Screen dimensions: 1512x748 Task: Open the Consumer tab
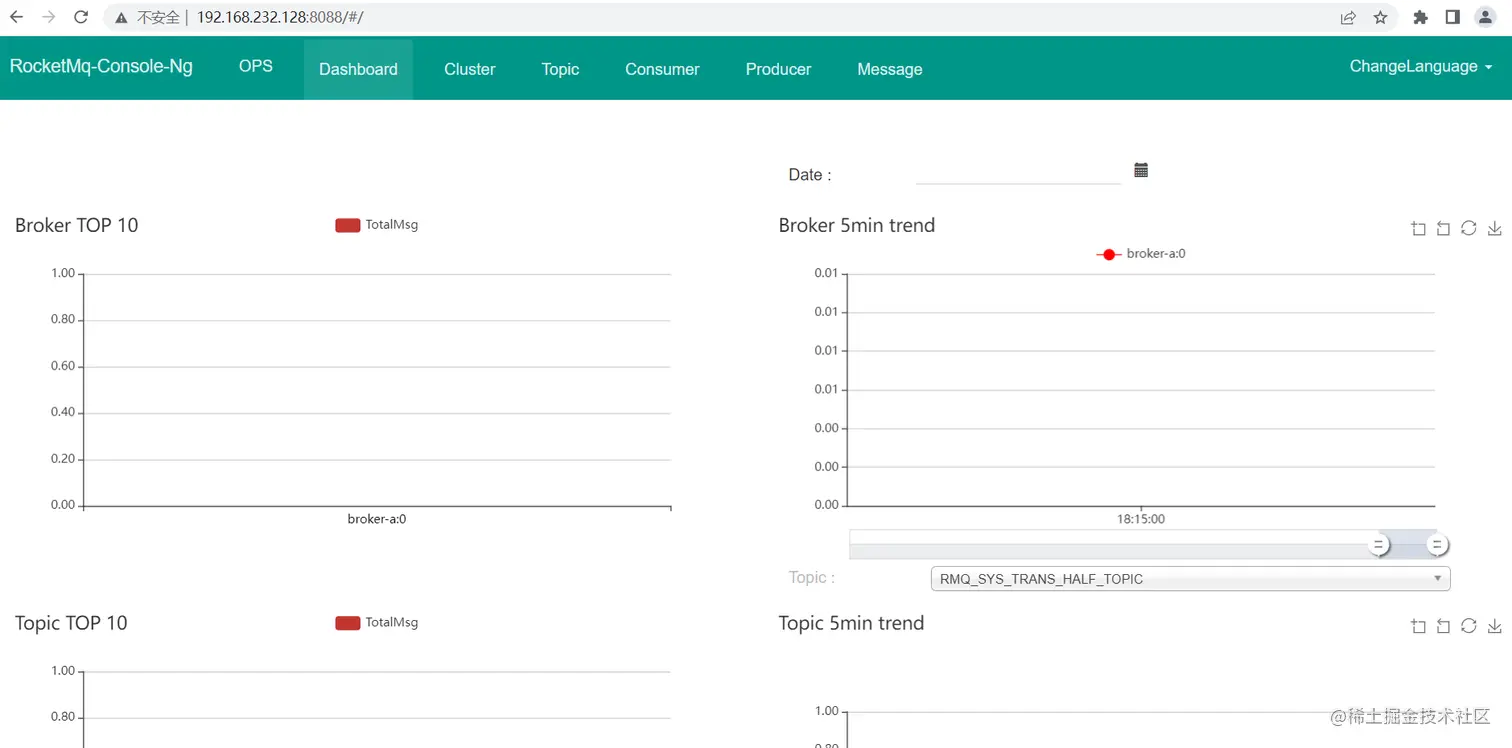click(x=662, y=69)
